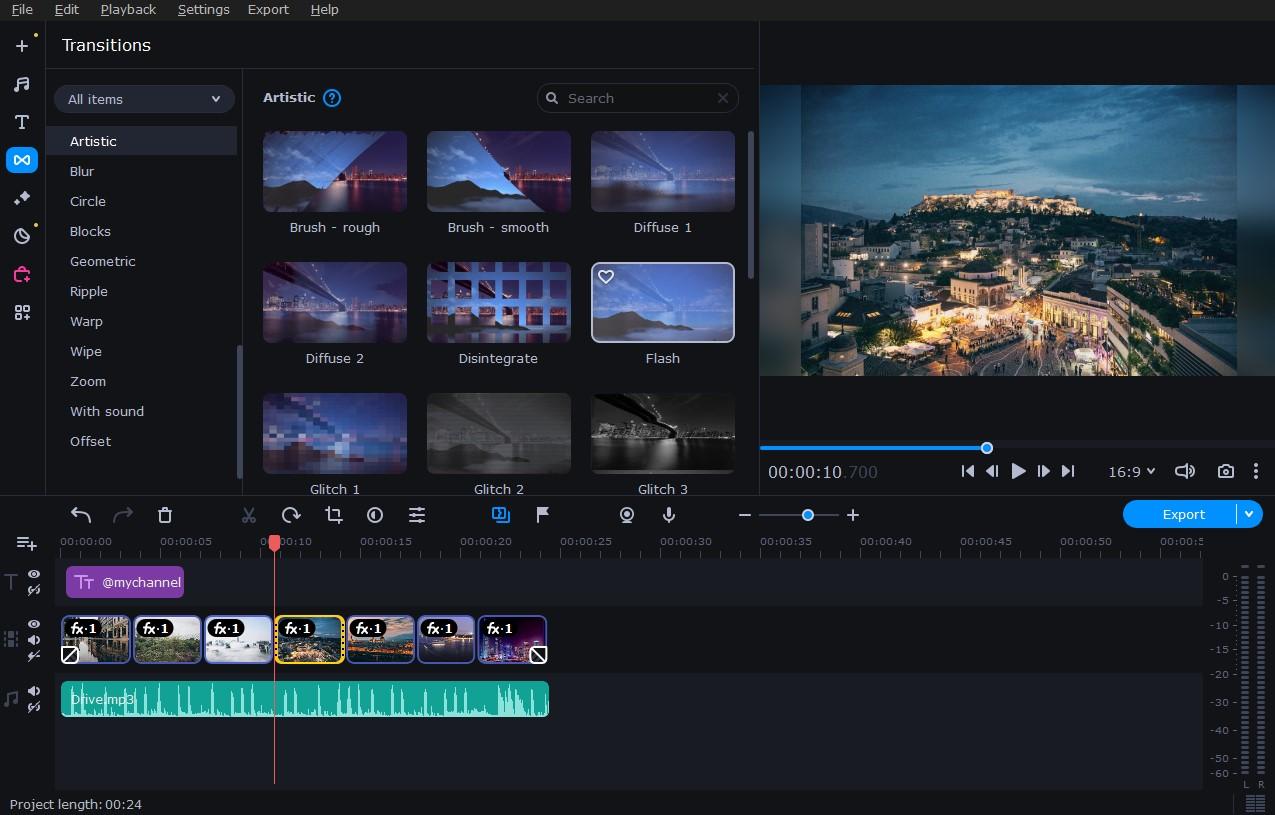Favorite the Flash transition with heart
Image resolution: width=1275 pixels, height=815 pixels.
606,277
